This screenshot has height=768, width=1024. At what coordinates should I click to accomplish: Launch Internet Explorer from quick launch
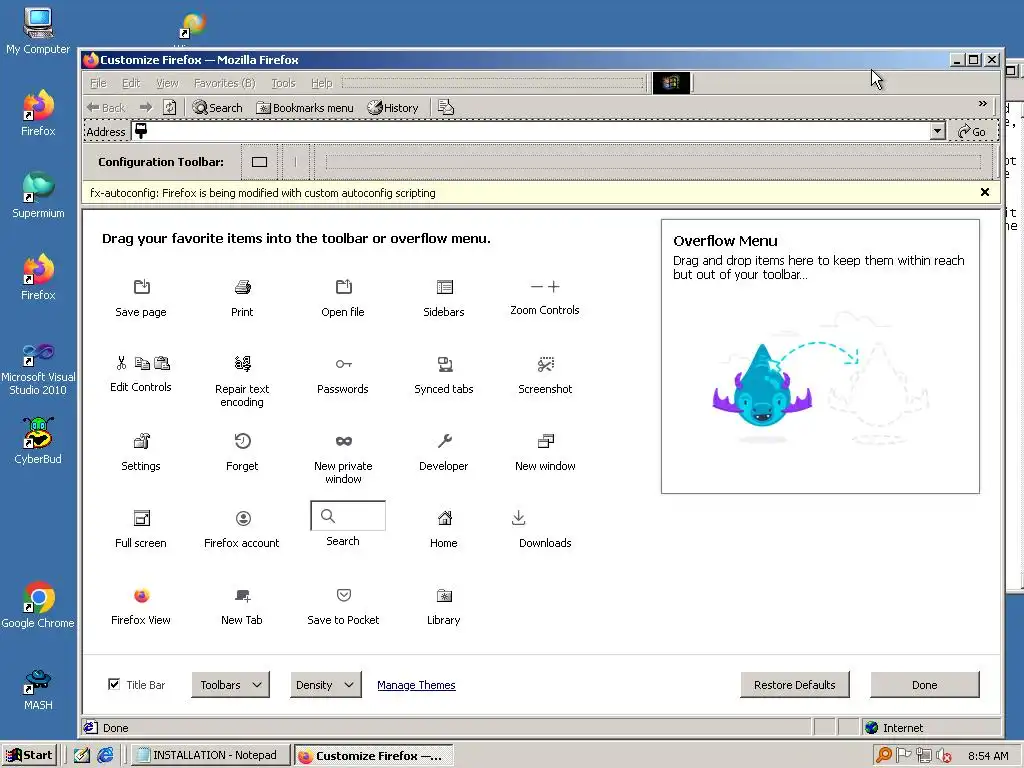[x=105, y=755]
